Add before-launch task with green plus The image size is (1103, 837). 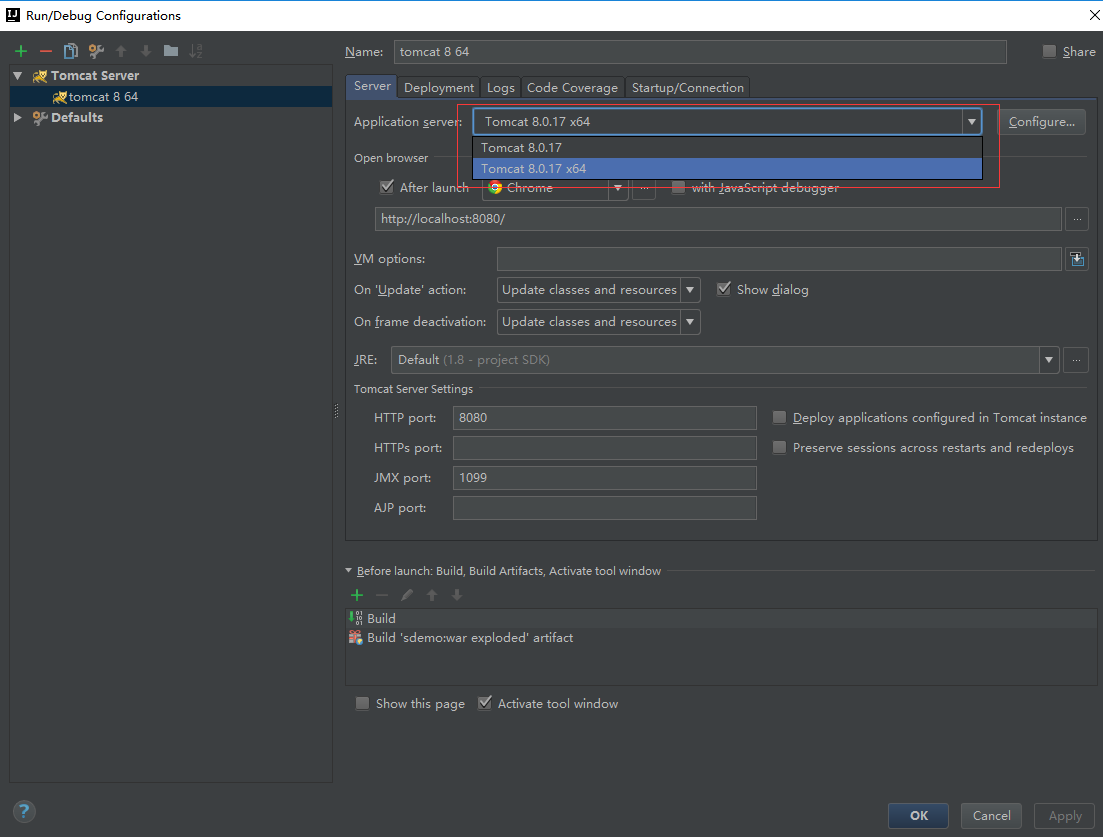point(357,595)
